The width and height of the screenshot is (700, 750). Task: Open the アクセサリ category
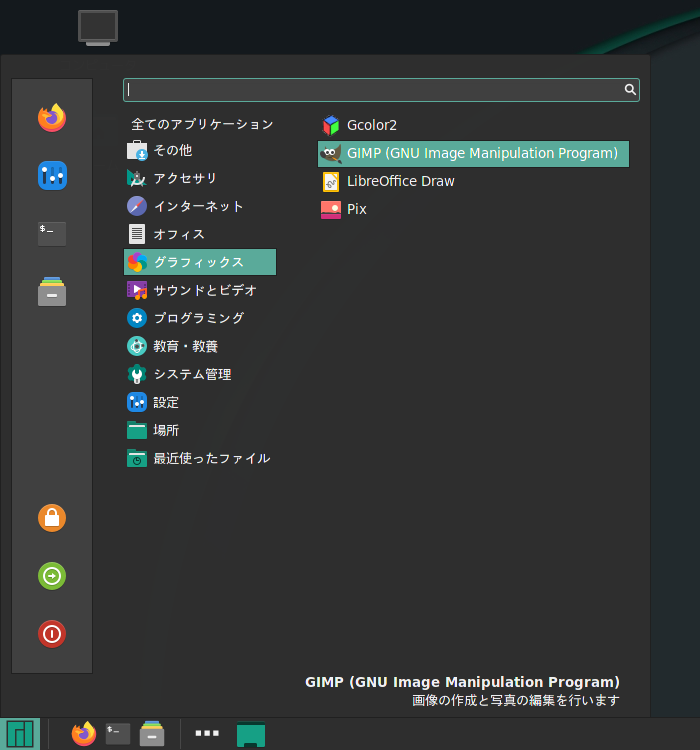tap(200, 178)
